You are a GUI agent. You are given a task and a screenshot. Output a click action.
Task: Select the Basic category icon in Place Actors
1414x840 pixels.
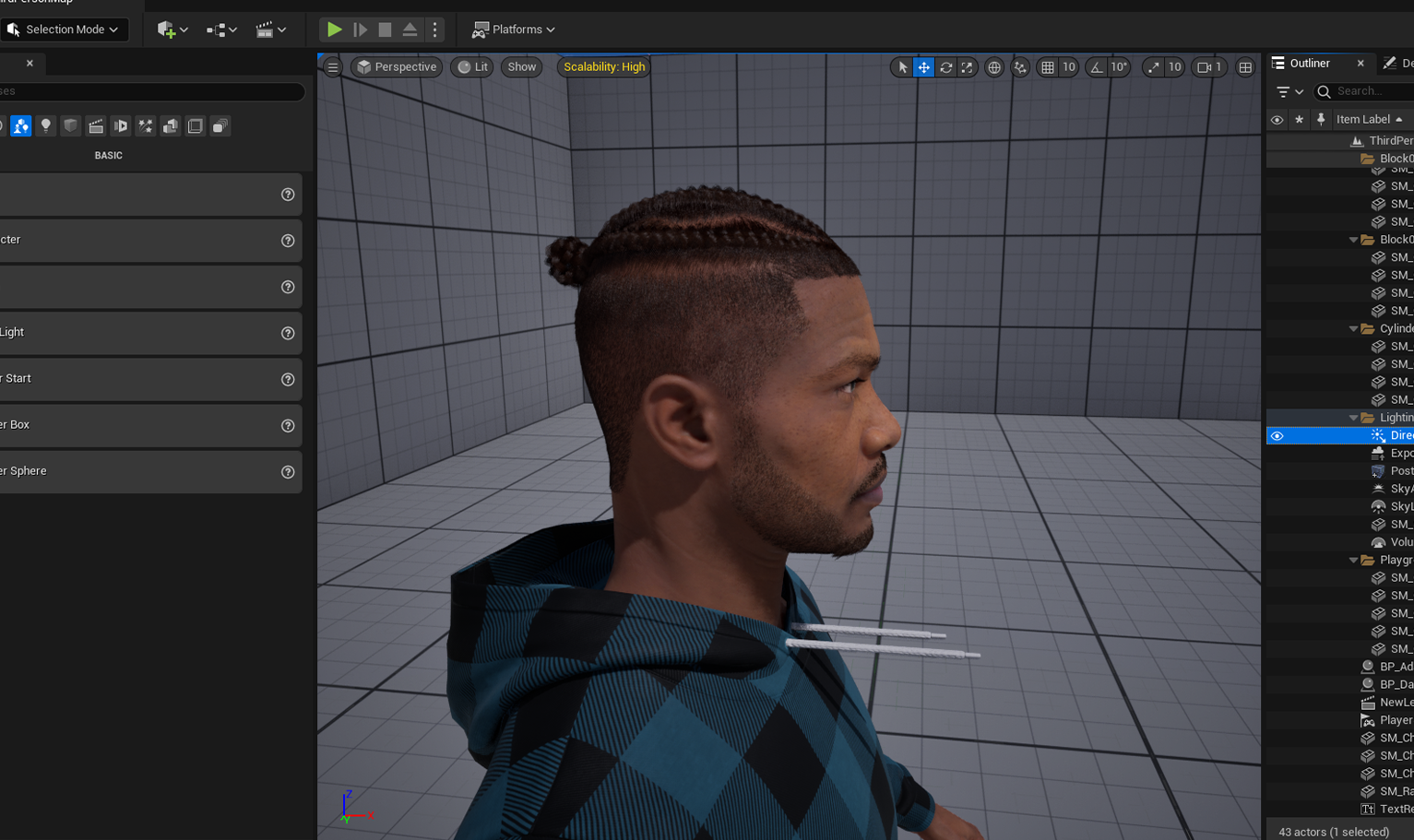click(20, 126)
